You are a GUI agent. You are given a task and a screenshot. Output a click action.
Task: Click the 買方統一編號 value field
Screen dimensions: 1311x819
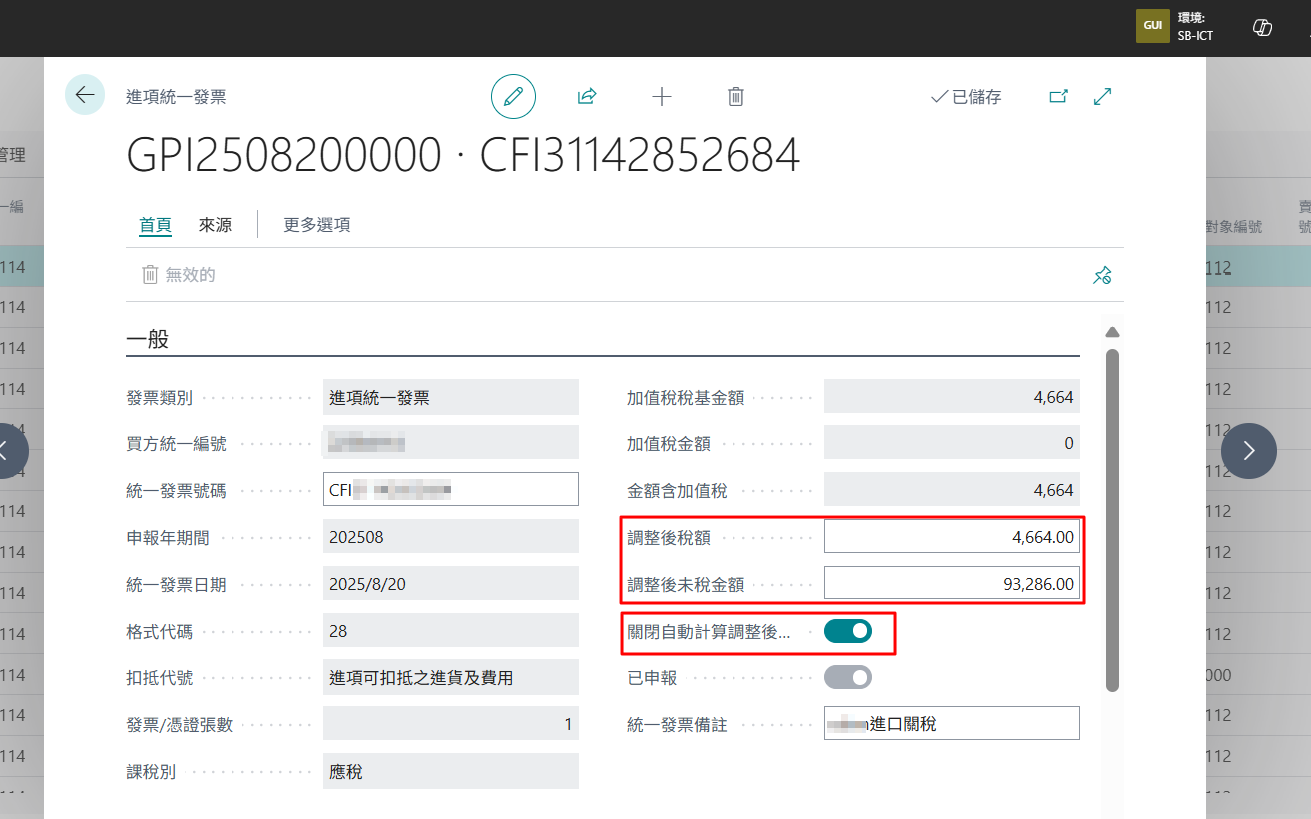pyautogui.click(x=451, y=442)
